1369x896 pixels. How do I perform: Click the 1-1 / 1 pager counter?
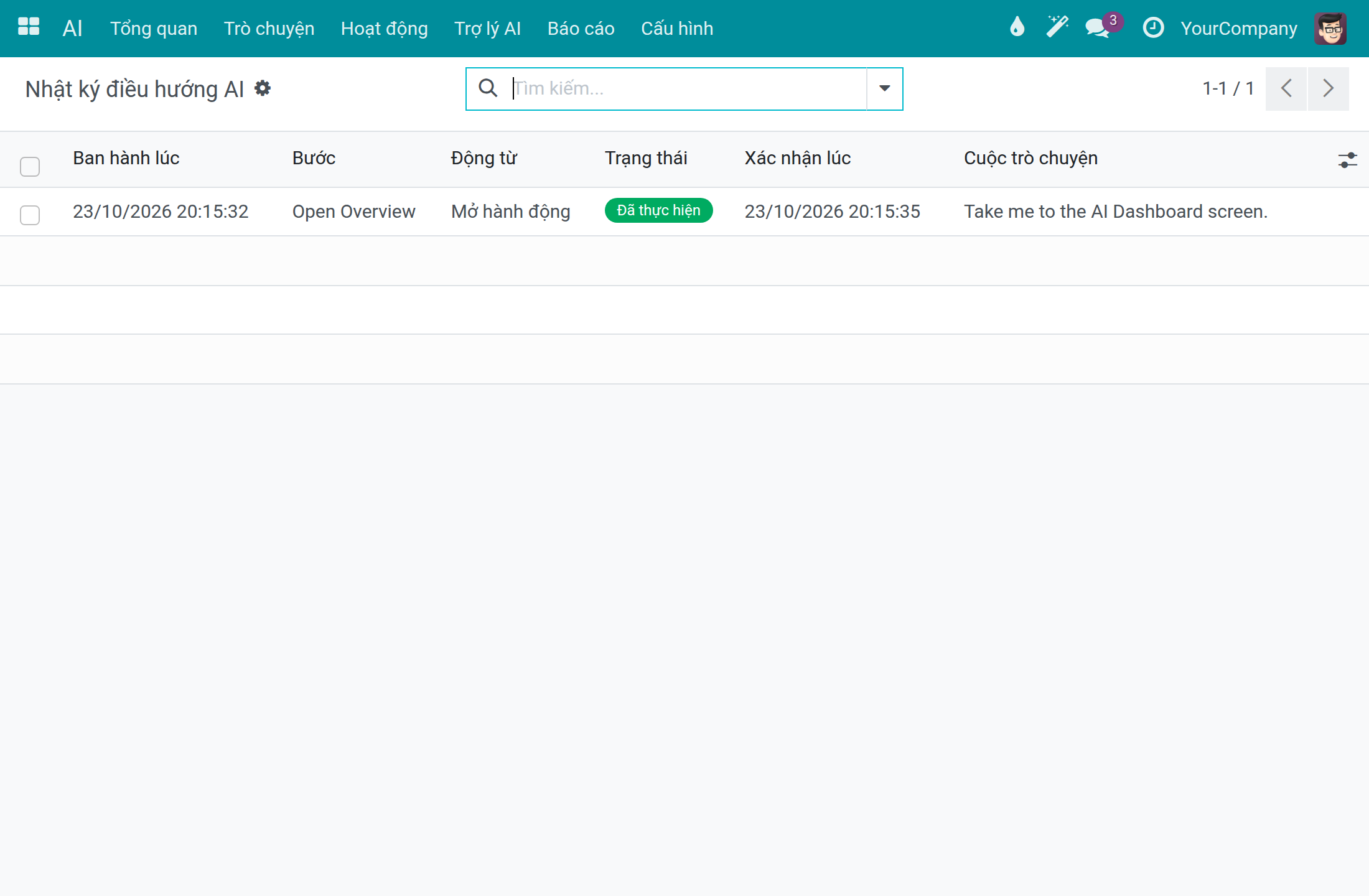(1228, 88)
